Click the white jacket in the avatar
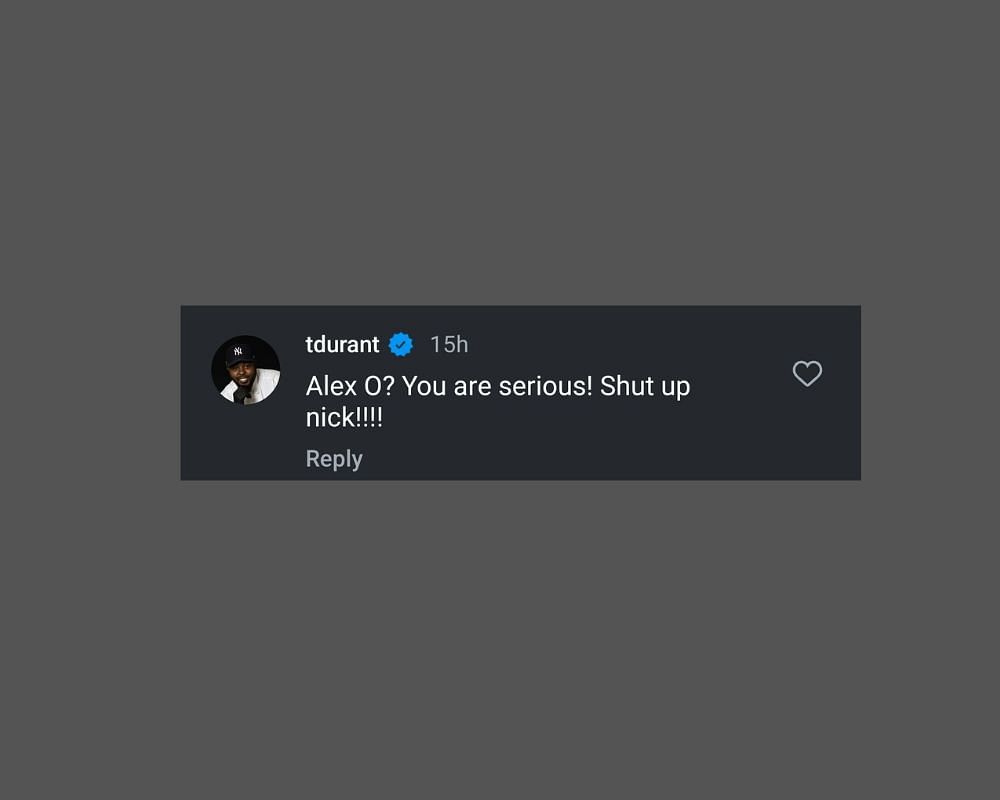 [x=261, y=387]
